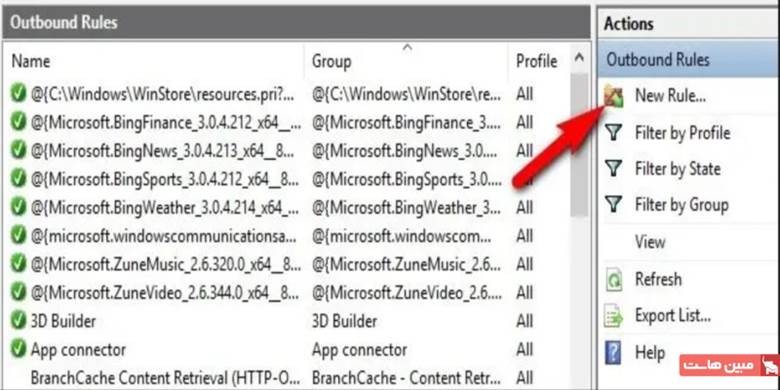
Task: Select BranchCache Content Retrieval (HTTP-O rule name
Action: click(166, 378)
